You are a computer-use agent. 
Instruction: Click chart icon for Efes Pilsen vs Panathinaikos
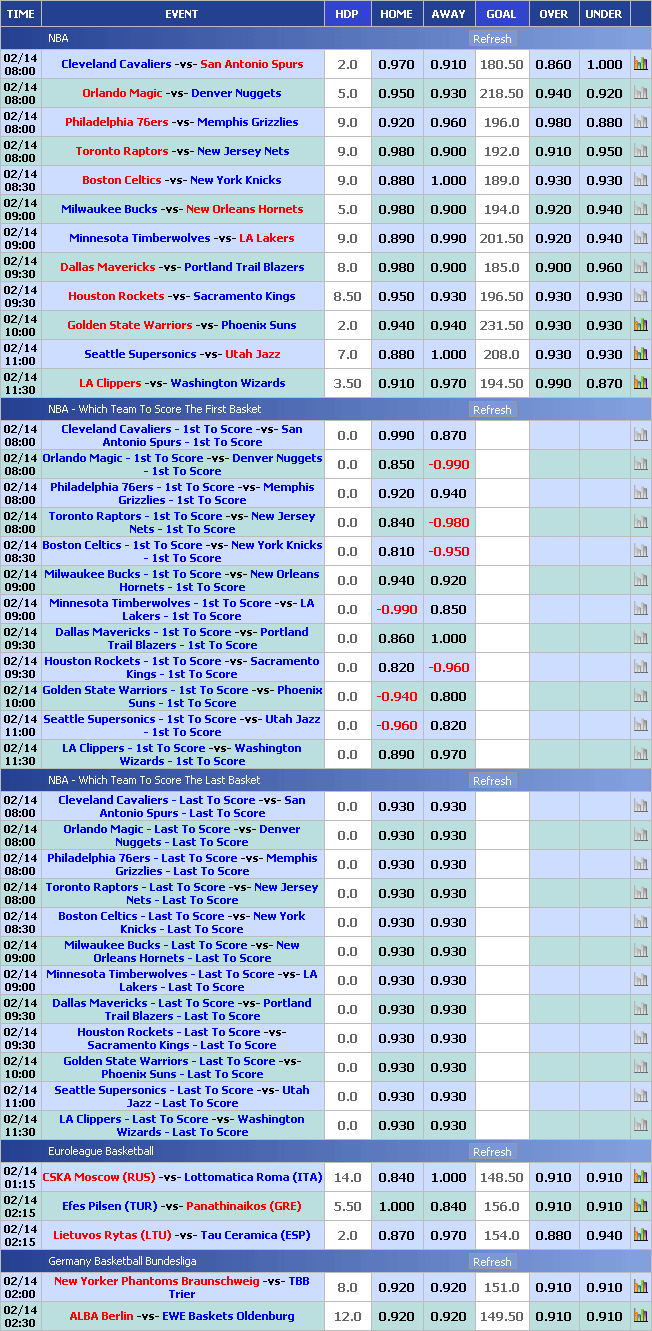tap(640, 1206)
